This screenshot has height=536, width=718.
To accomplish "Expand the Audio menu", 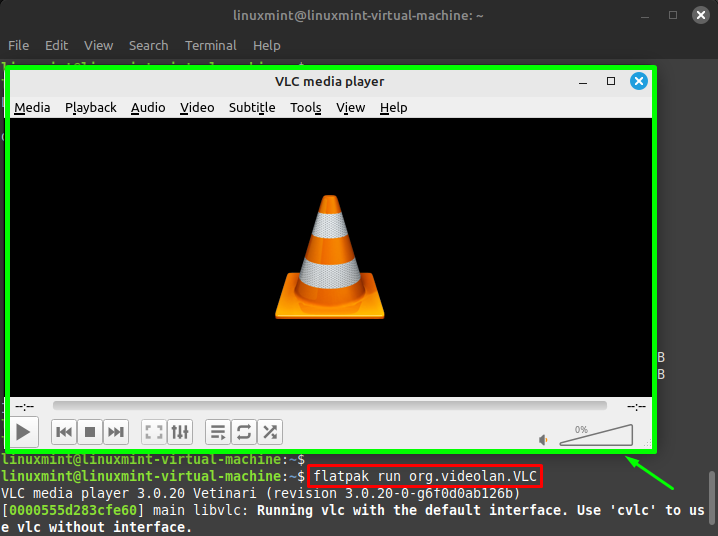I will click(x=148, y=108).
